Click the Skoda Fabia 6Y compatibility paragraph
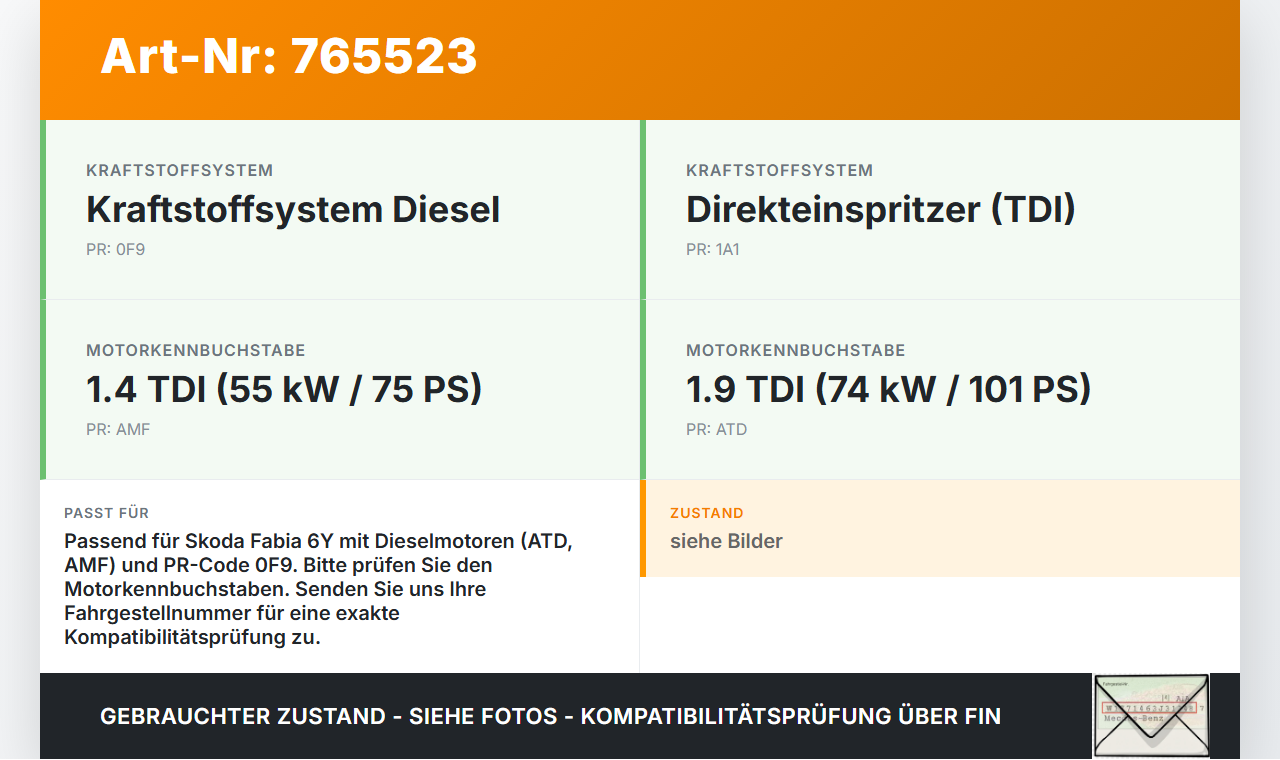Screen dimensions: 1280x760 point(320,589)
